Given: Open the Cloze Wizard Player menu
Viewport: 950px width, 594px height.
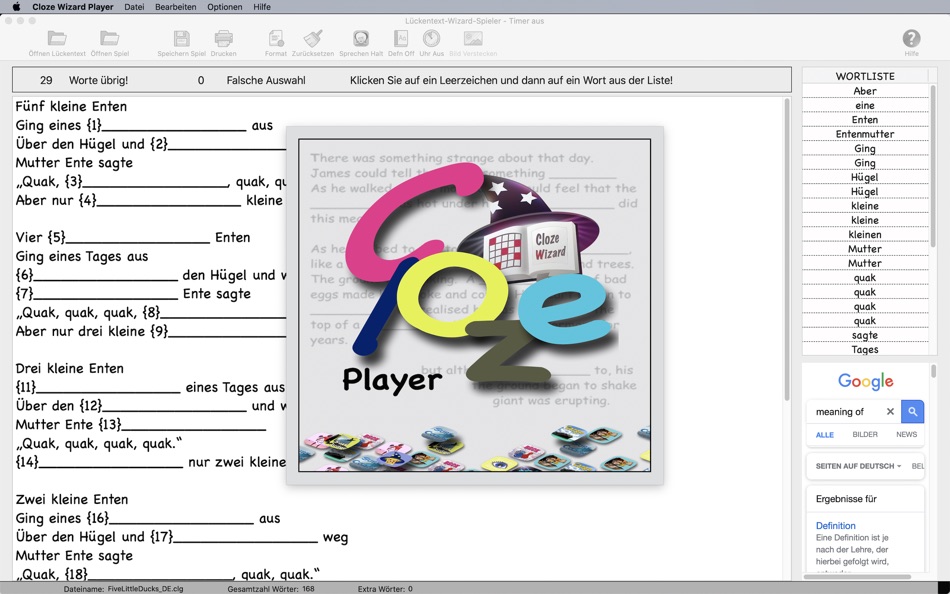Looking at the screenshot, I should 73,7.
